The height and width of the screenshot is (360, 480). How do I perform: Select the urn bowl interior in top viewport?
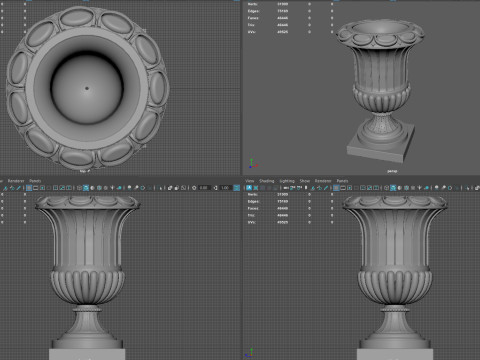coord(87,88)
